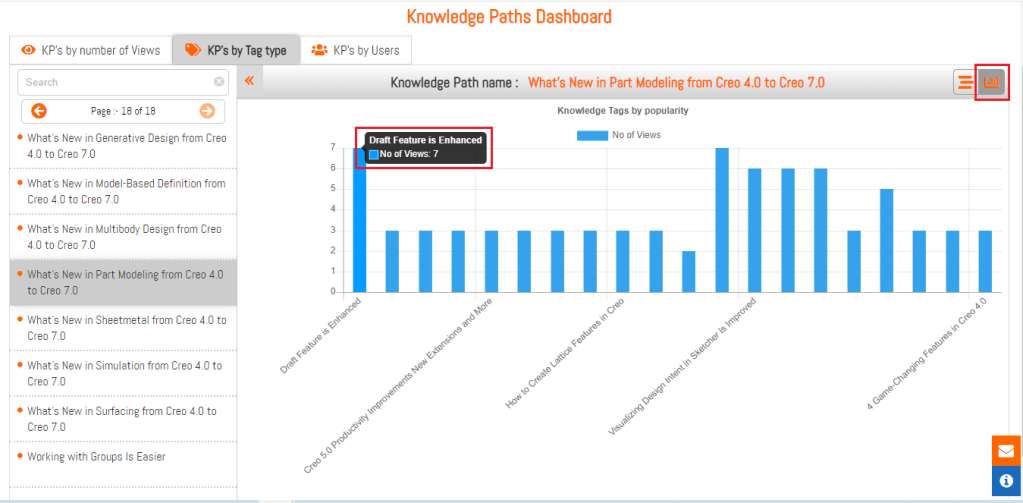1023x503 pixels.
Task: Switch to the list view icon
Action: tap(965, 82)
